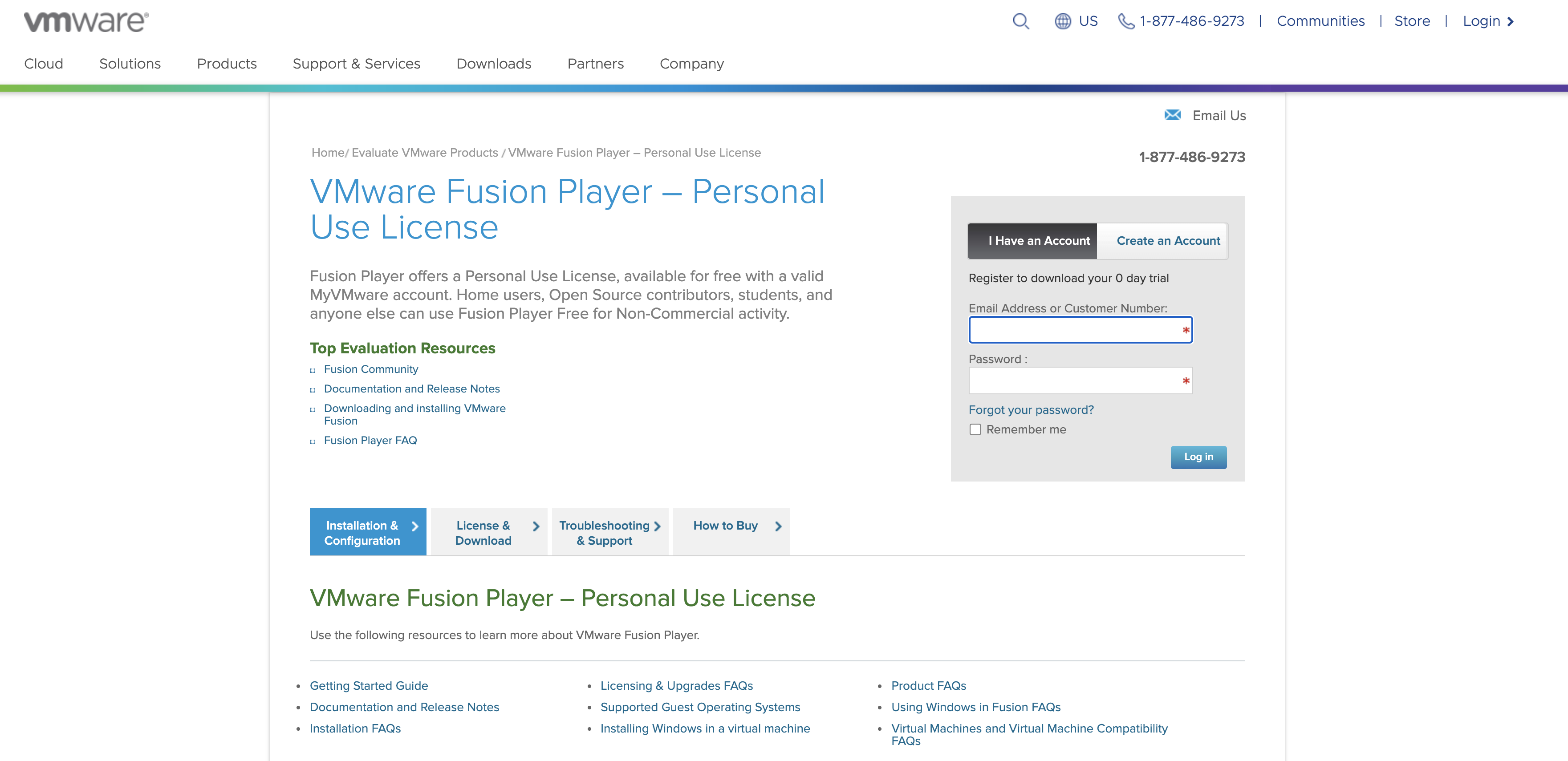Screen dimensions: 1568x761
Task: Expand License & Download tab chevron
Action: pos(536,526)
